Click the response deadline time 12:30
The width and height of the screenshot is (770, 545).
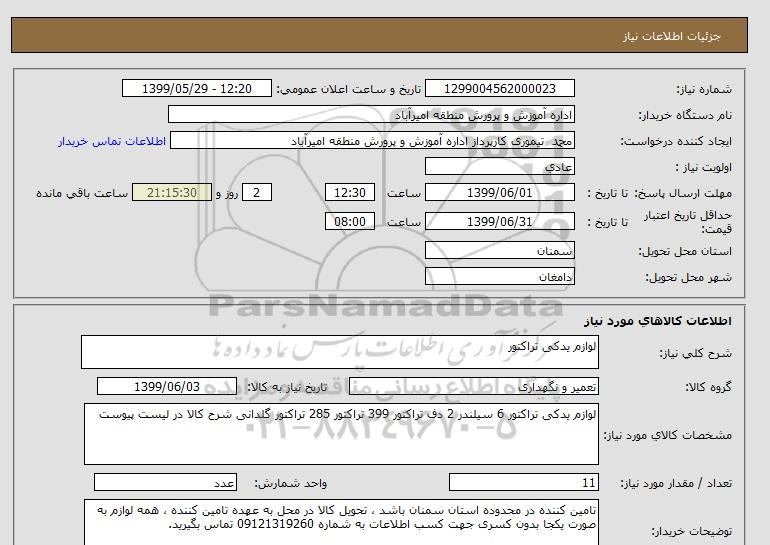coord(350,192)
